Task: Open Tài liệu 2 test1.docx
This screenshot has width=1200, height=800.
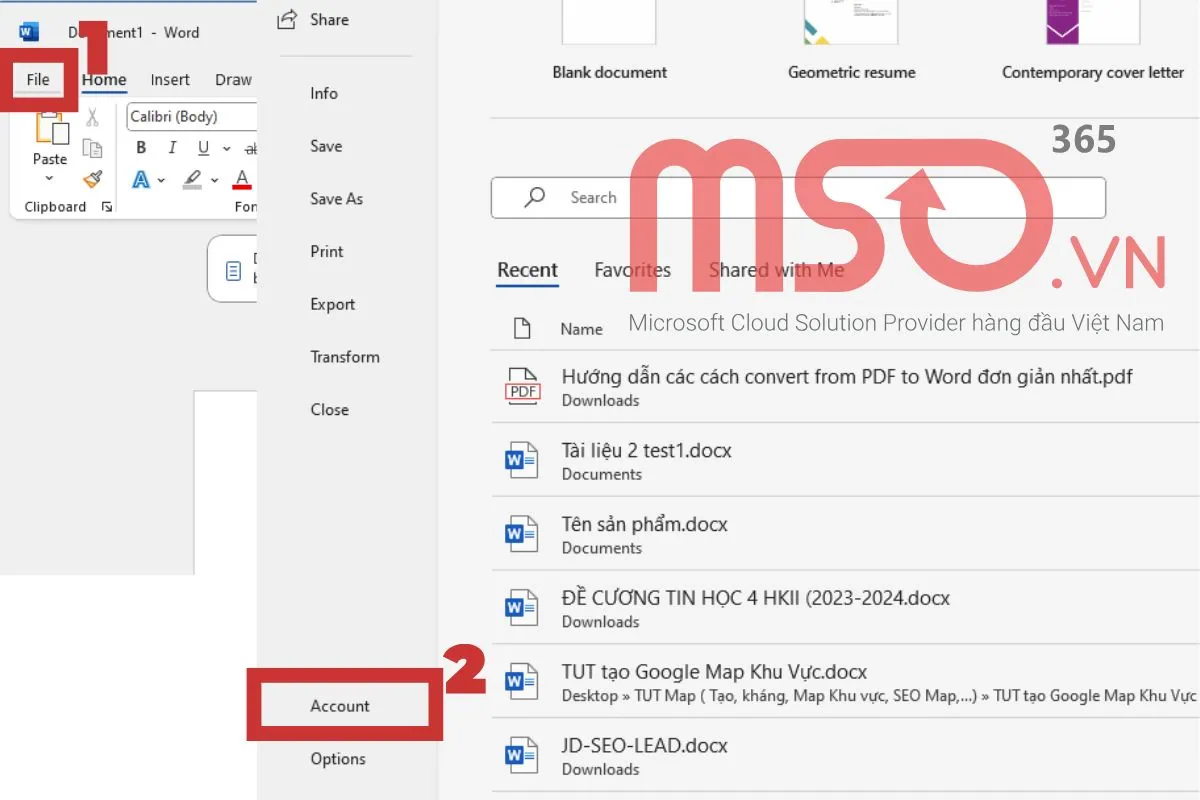Action: pyautogui.click(x=845, y=461)
